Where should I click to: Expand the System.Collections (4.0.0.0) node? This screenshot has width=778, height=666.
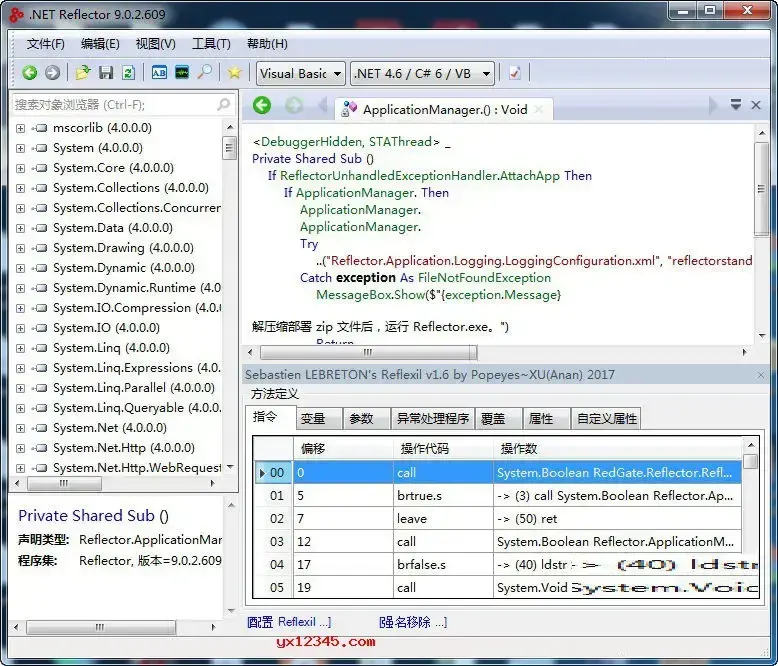tap(20, 188)
